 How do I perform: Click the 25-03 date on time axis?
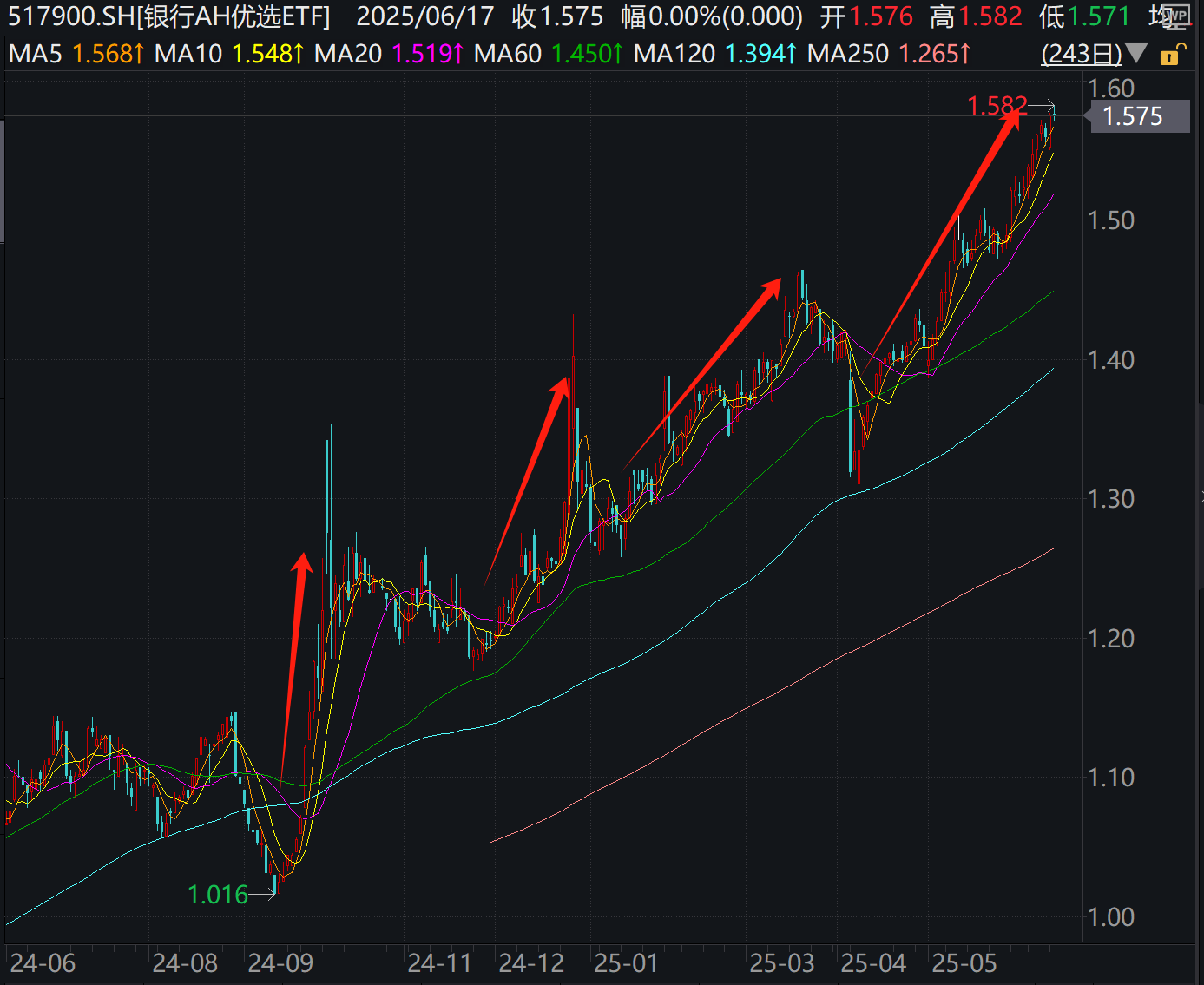[x=782, y=963]
